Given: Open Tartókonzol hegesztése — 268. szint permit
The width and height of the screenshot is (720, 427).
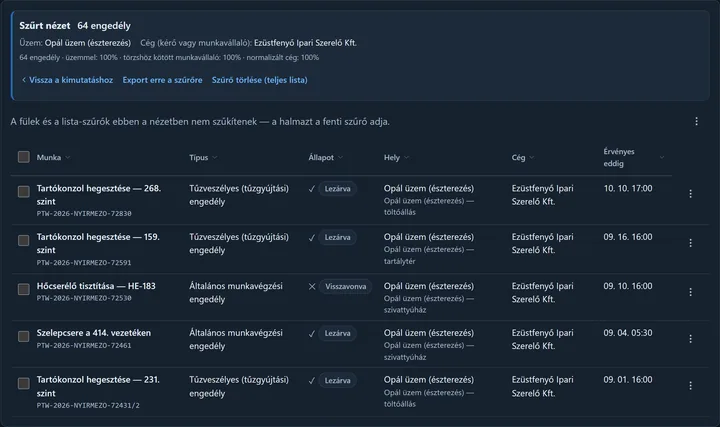Looking at the screenshot, I should point(99,195).
